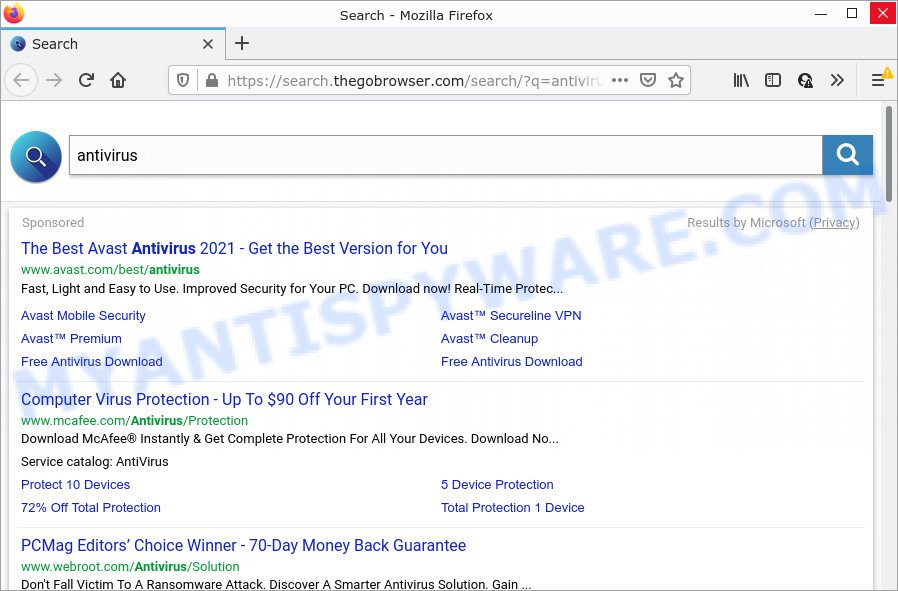The image size is (898, 591).
Task: Minimize the Firefox window
Action: point(821,13)
